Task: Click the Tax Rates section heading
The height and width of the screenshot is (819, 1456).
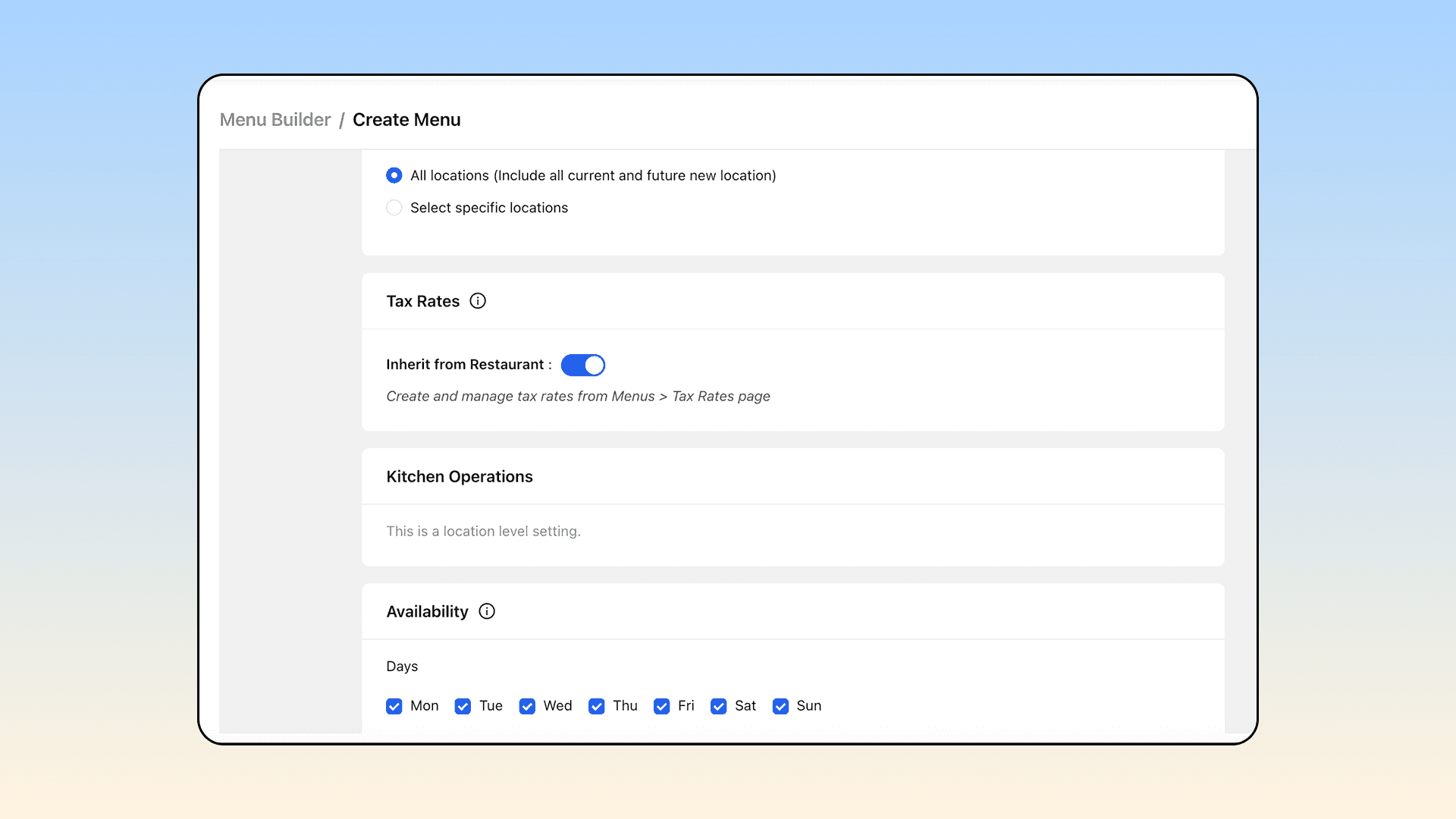Action: (422, 301)
